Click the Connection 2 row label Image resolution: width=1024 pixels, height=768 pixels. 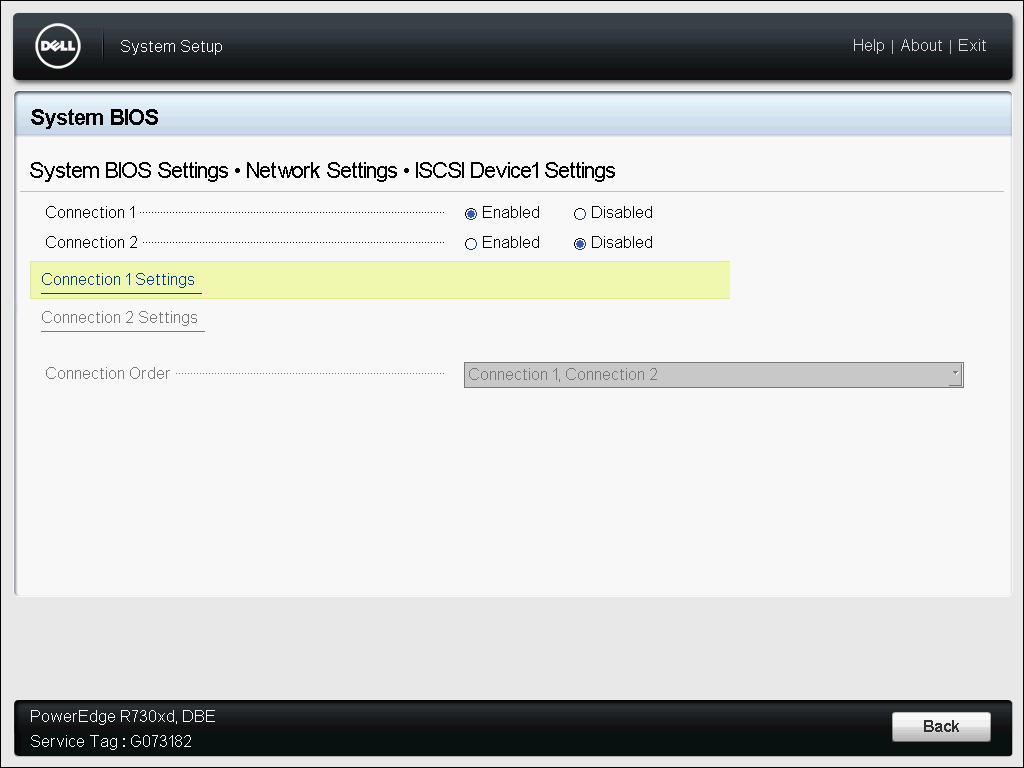click(91, 243)
